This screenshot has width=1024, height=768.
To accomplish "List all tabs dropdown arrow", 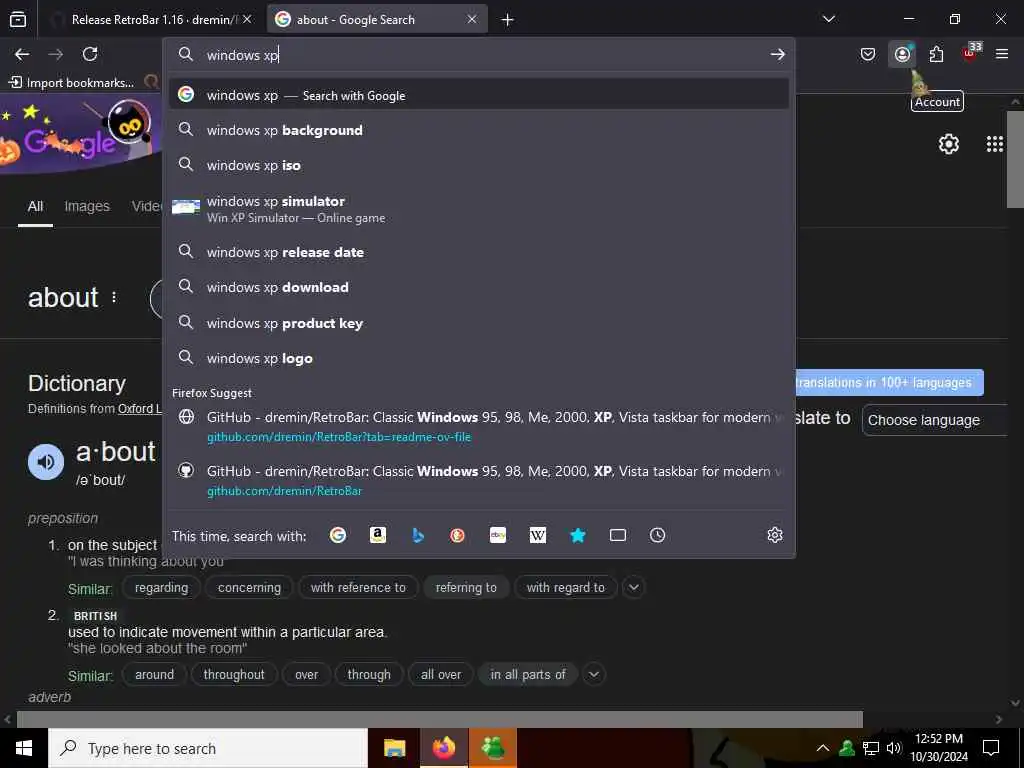I will pos(829,19).
